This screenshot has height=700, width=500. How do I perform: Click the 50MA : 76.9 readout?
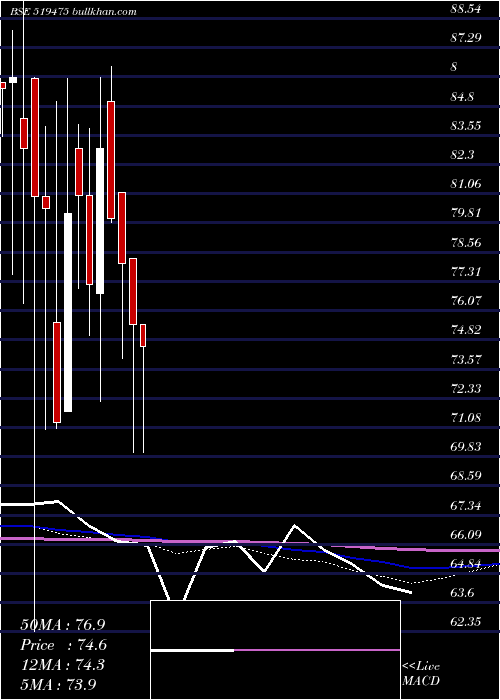pyautogui.click(x=63, y=624)
